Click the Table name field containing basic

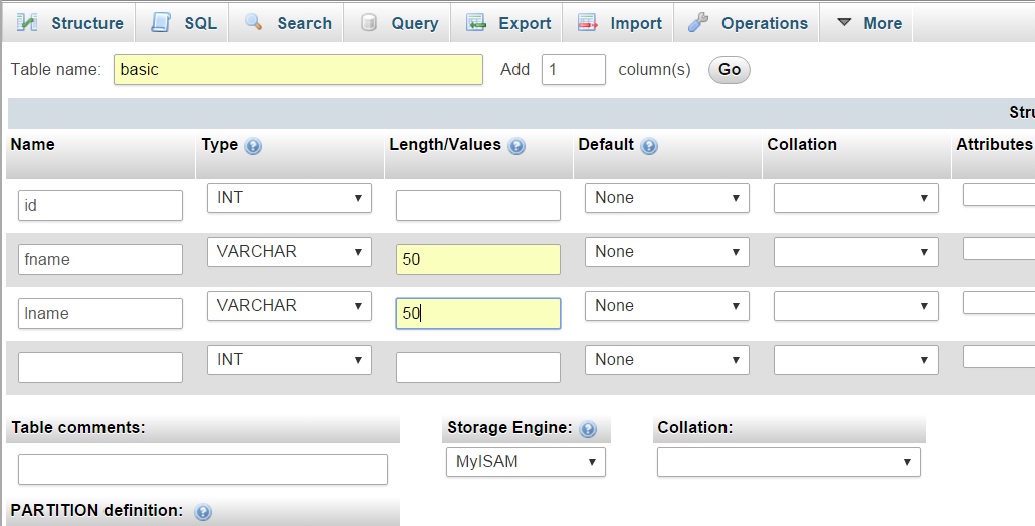[298, 69]
